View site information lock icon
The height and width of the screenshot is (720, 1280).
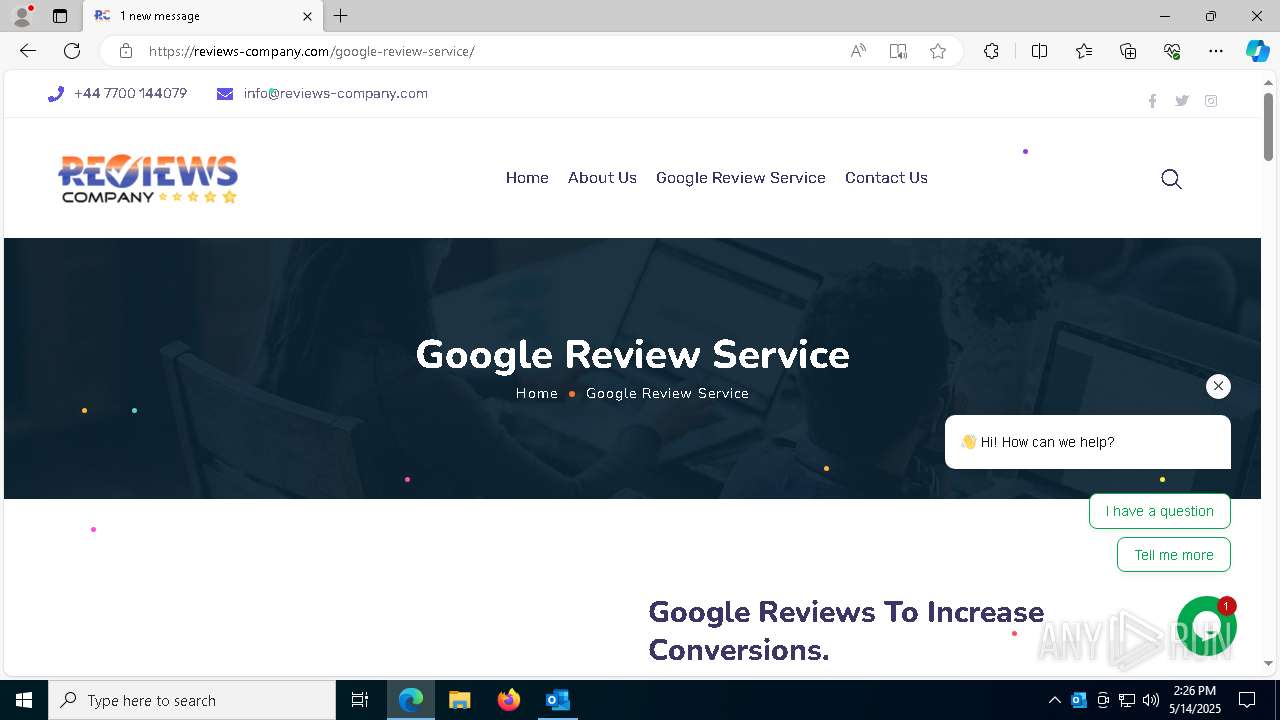[x=125, y=51]
